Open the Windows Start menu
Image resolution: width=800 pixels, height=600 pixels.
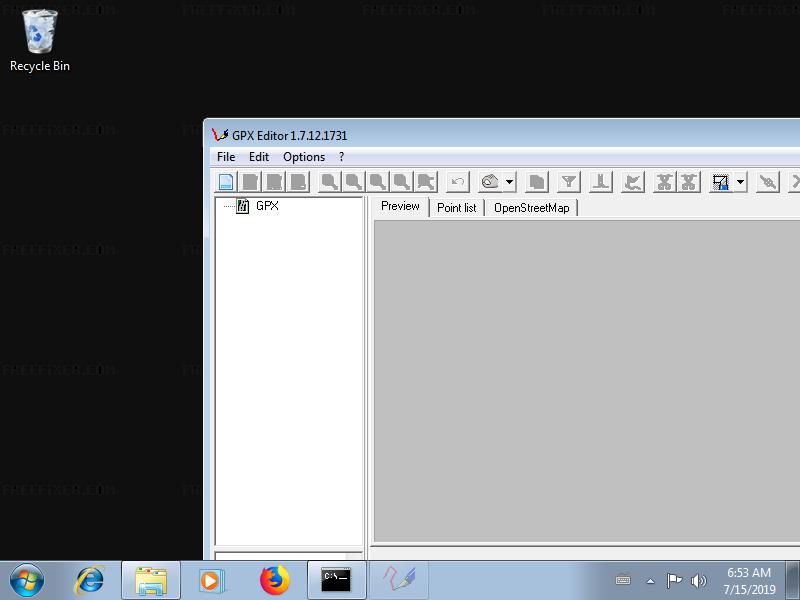(27, 580)
